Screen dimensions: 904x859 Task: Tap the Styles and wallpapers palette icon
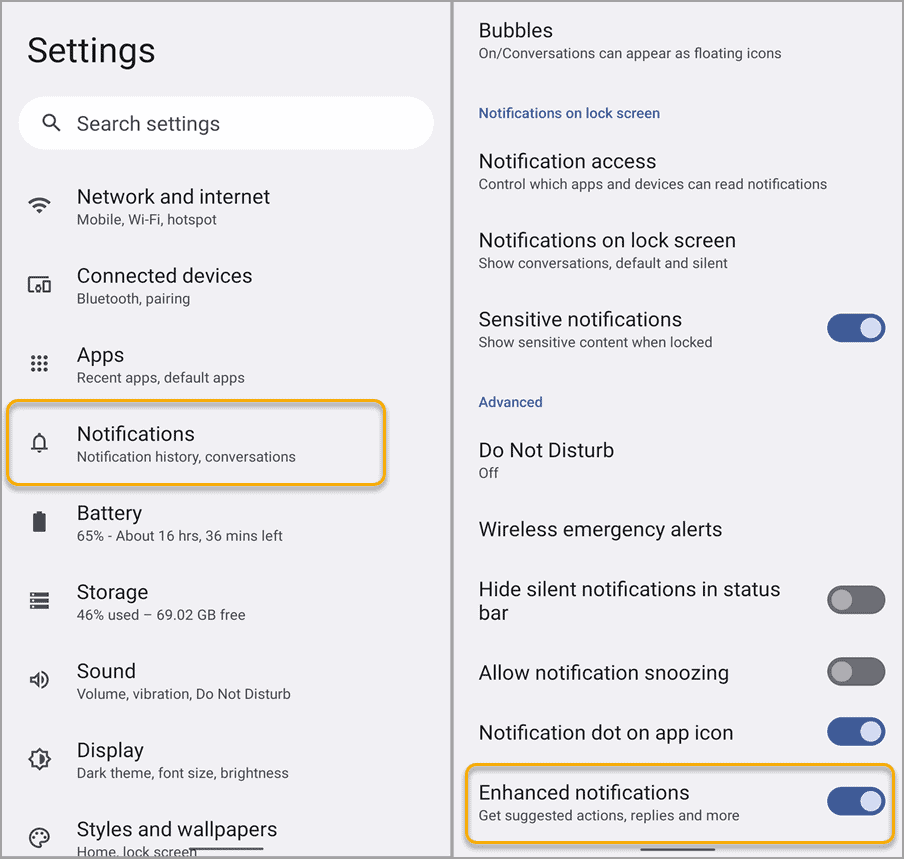pos(39,838)
